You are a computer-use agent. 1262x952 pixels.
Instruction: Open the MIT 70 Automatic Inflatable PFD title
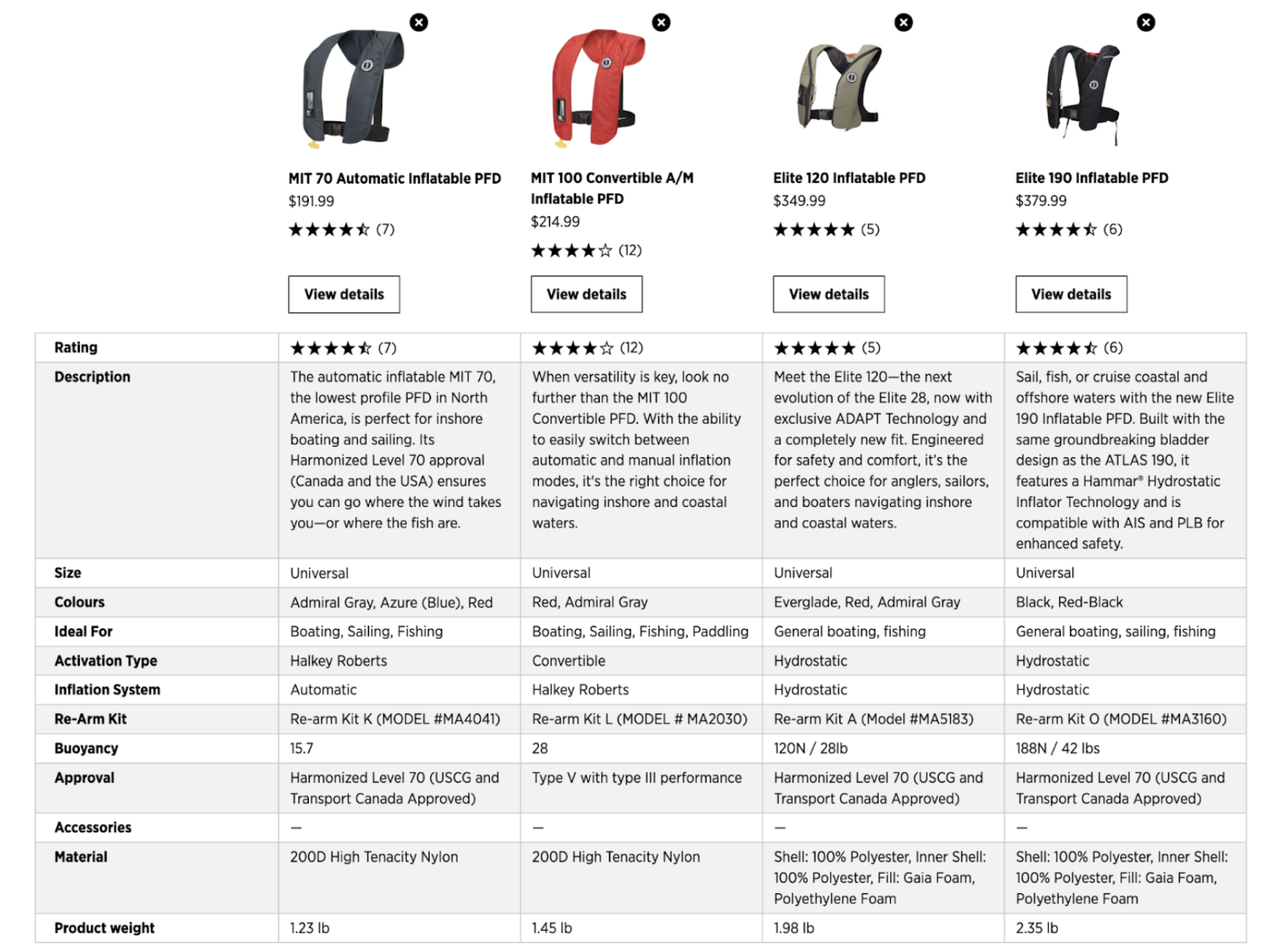394,178
